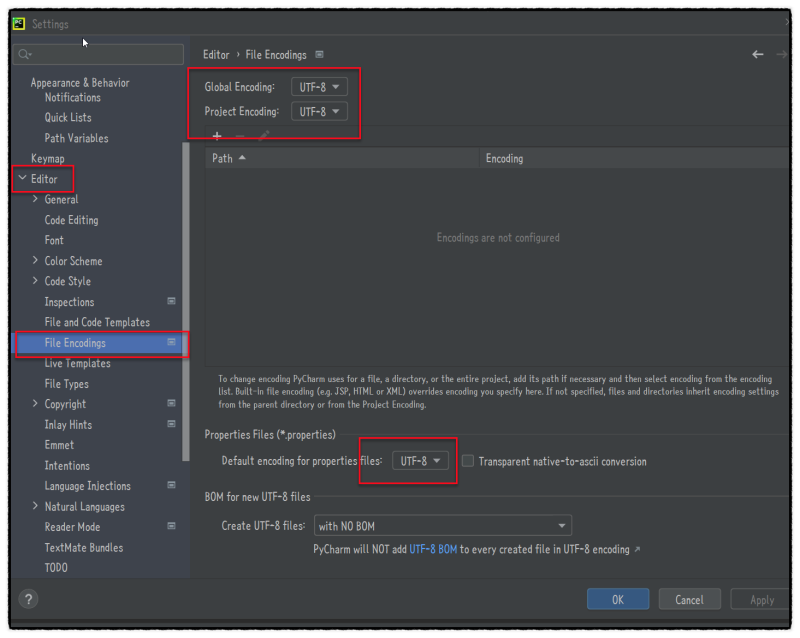800x638 pixels.
Task: Click the project icon on Inspections row
Action: 171,301
